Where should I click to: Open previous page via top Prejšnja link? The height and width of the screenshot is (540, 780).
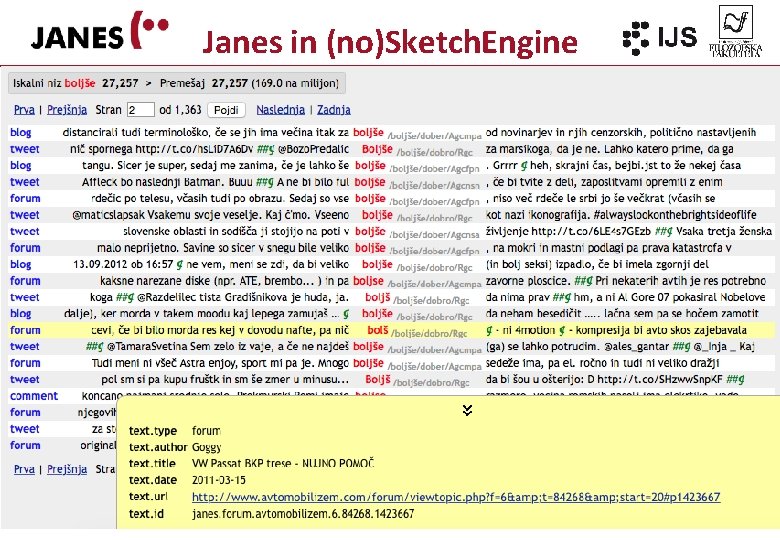coord(67,109)
